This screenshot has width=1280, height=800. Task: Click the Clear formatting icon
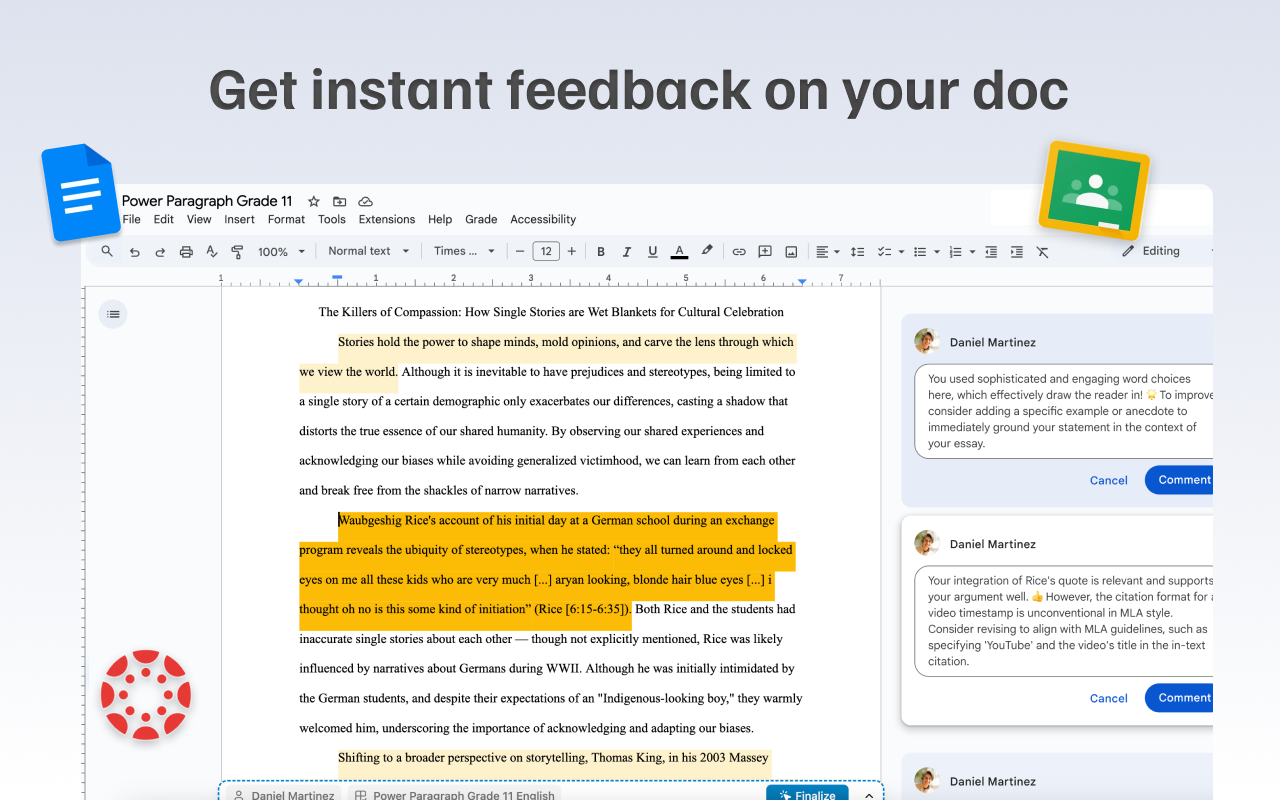[x=1042, y=251]
